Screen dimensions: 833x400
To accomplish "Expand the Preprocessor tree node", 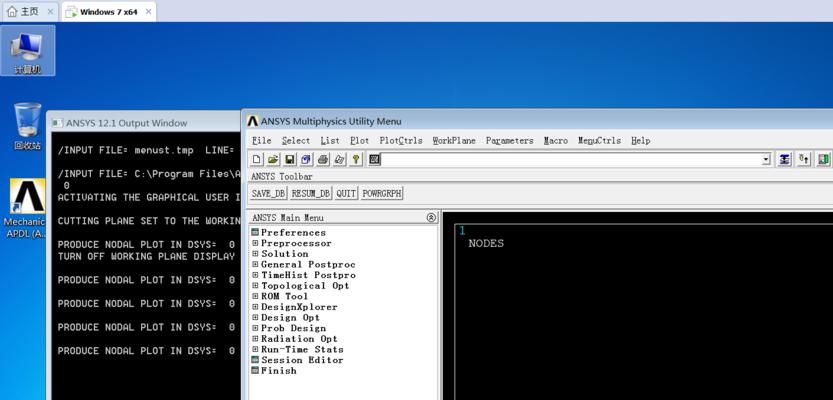I will (x=255, y=243).
